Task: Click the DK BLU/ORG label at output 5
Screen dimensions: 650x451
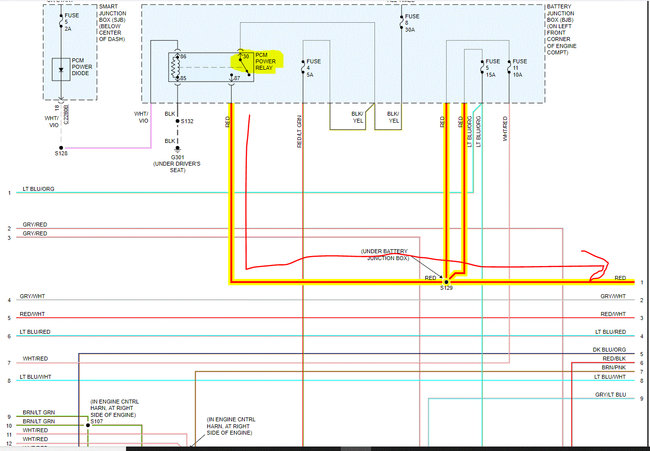Action: pyautogui.click(x=609, y=350)
